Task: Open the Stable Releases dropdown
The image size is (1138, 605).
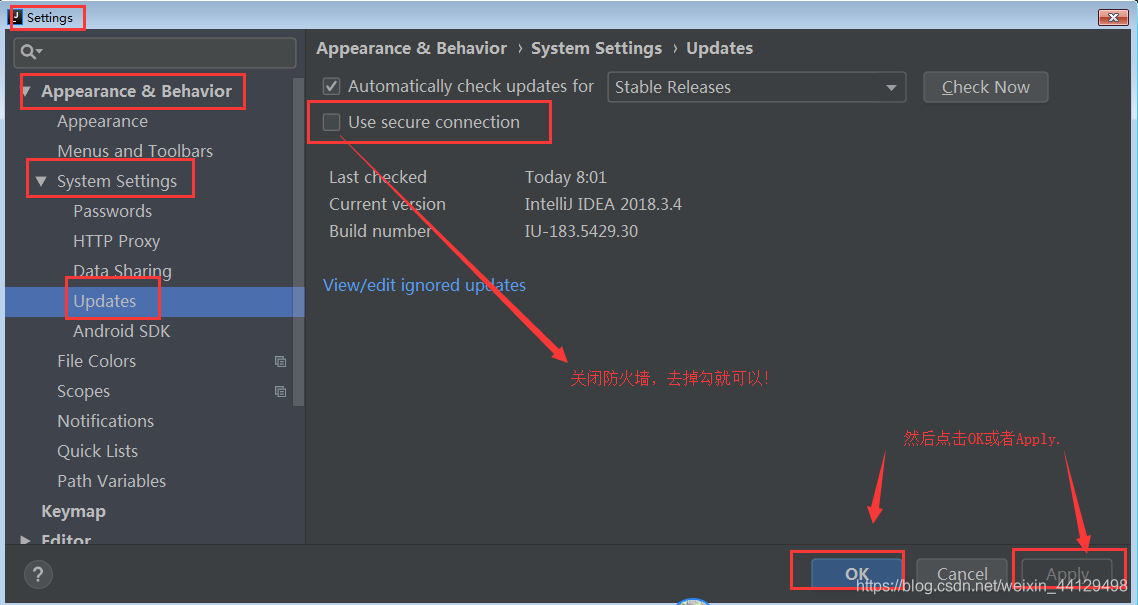Action: click(x=756, y=87)
